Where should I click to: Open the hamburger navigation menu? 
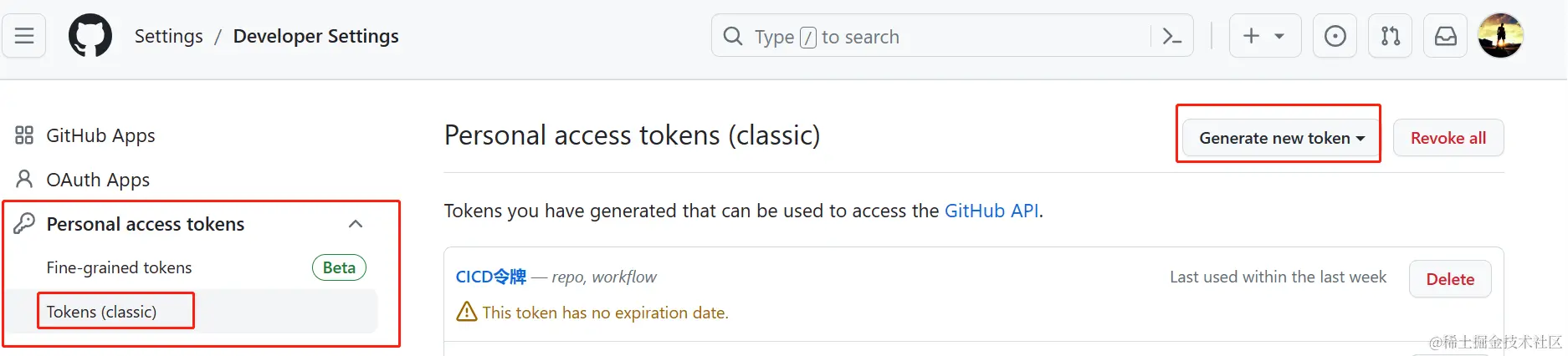[24, 36]
